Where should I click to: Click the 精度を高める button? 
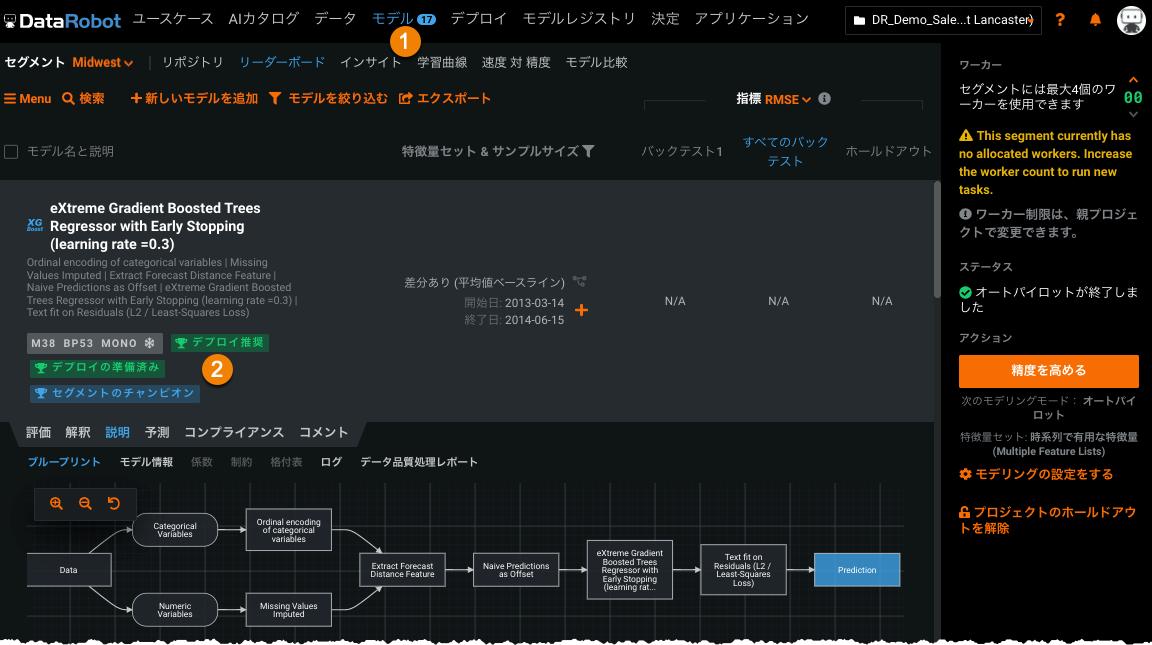(x=1048, y=371)
